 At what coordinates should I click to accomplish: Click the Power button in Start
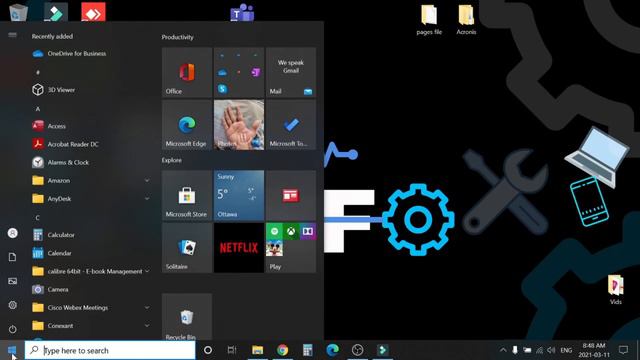pos(13,329)
